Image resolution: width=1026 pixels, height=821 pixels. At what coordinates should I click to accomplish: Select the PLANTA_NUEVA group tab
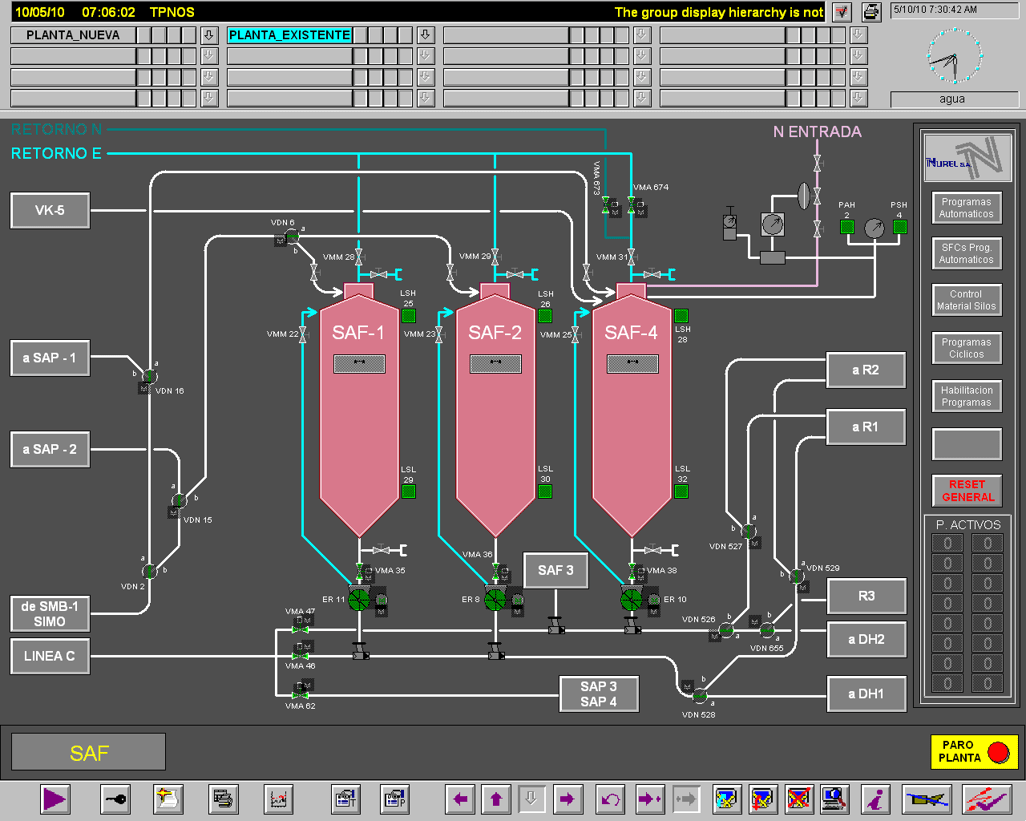click(x=73, y=35)
